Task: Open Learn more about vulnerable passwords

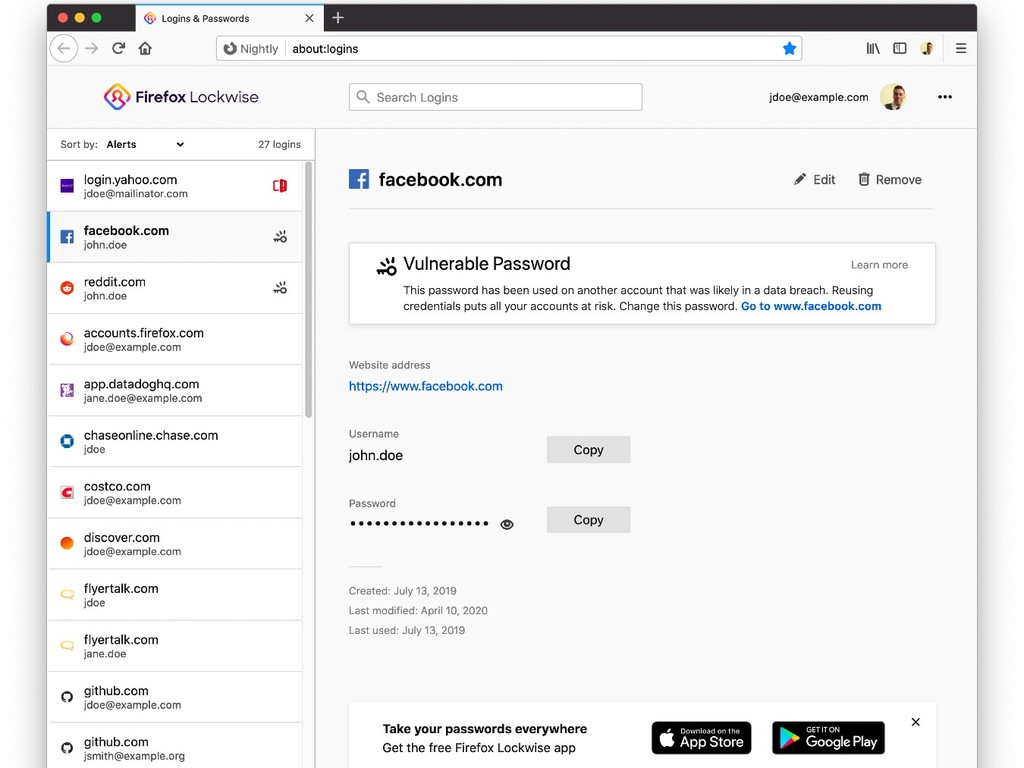Action: (x=879, y=264)
